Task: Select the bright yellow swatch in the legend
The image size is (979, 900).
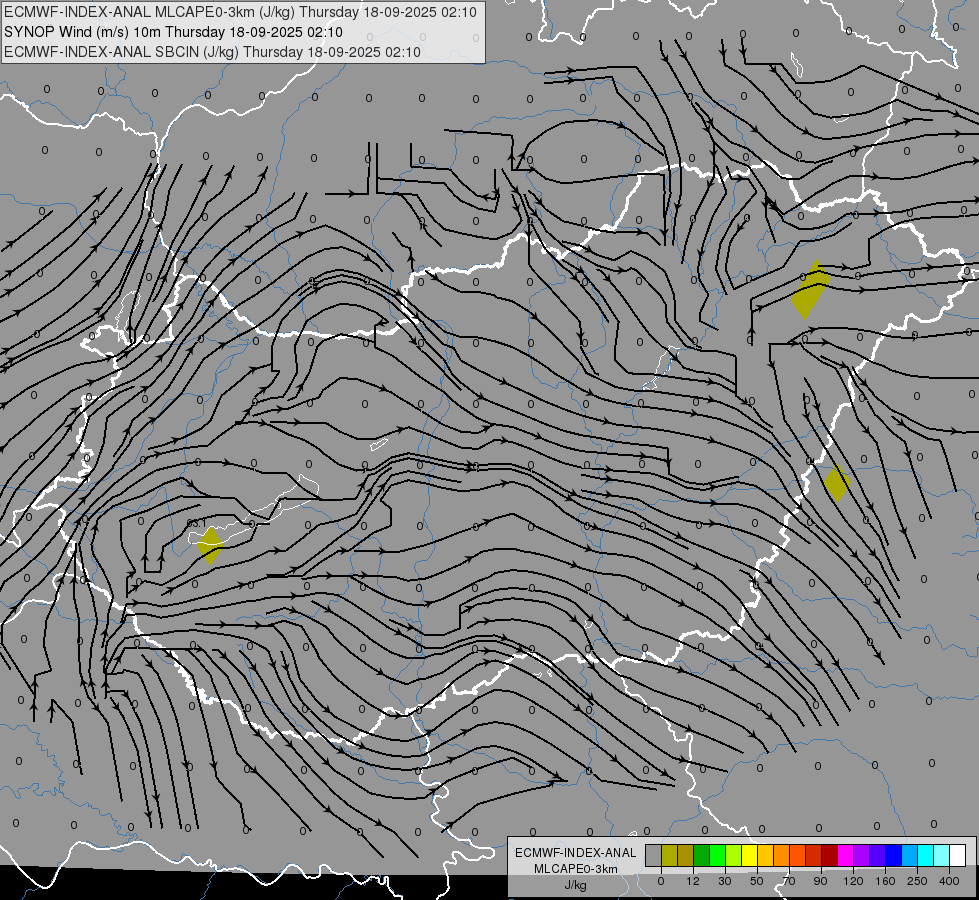Action: pos(750,855)
